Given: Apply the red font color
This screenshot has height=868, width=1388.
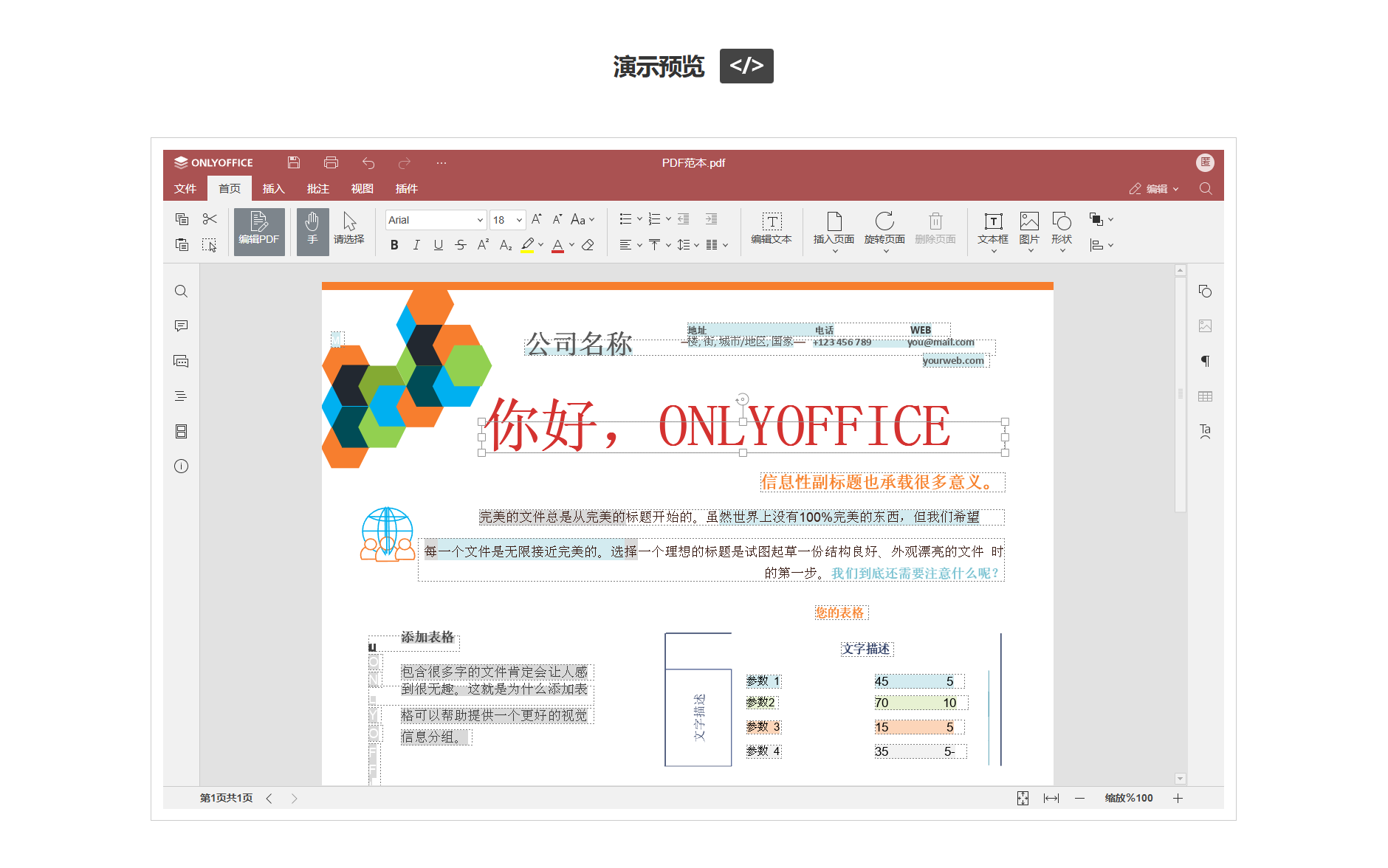Looking at the screenshot, I should click(558, 246).
